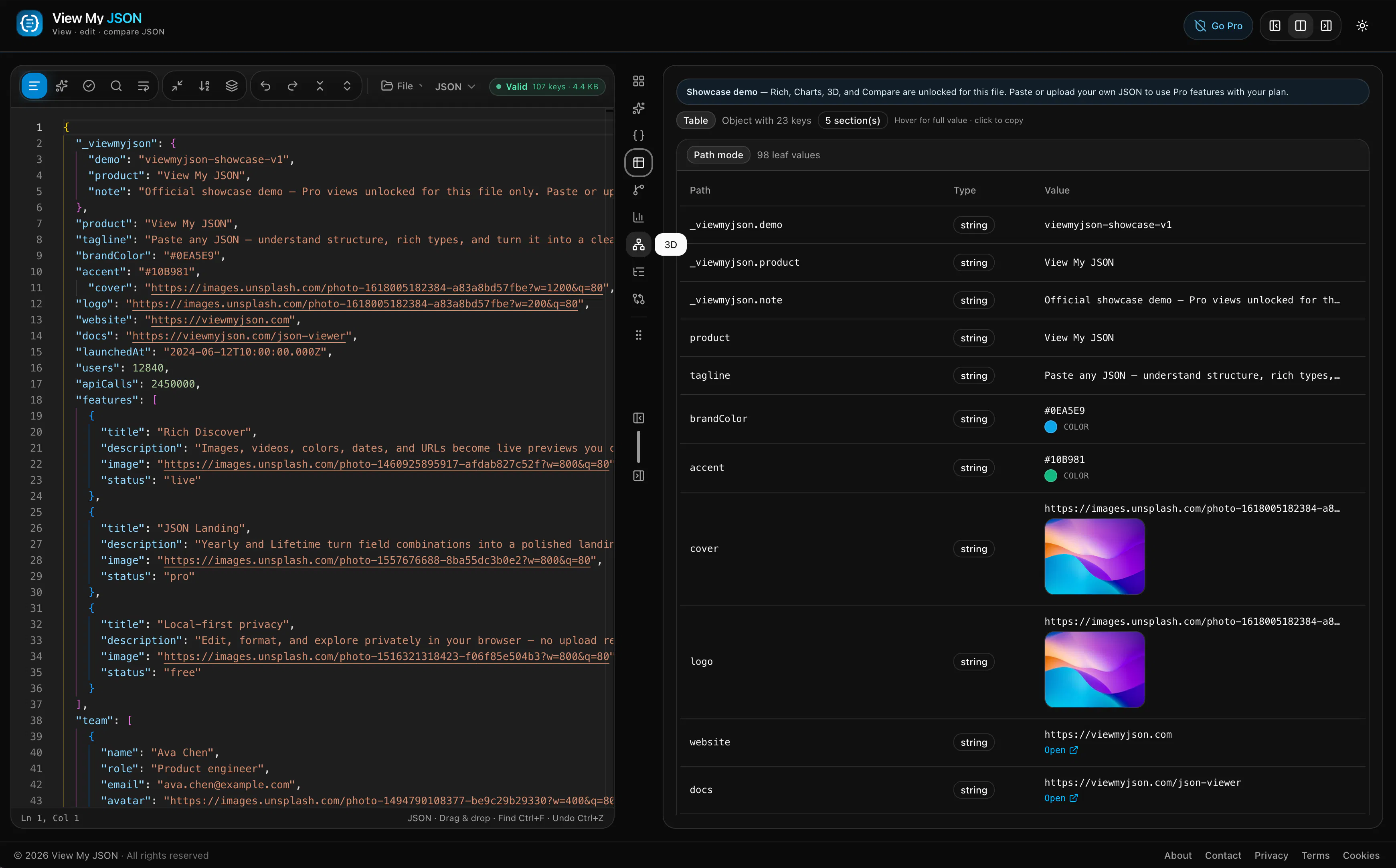Open the Compare view icon

(x=639, y=299)
